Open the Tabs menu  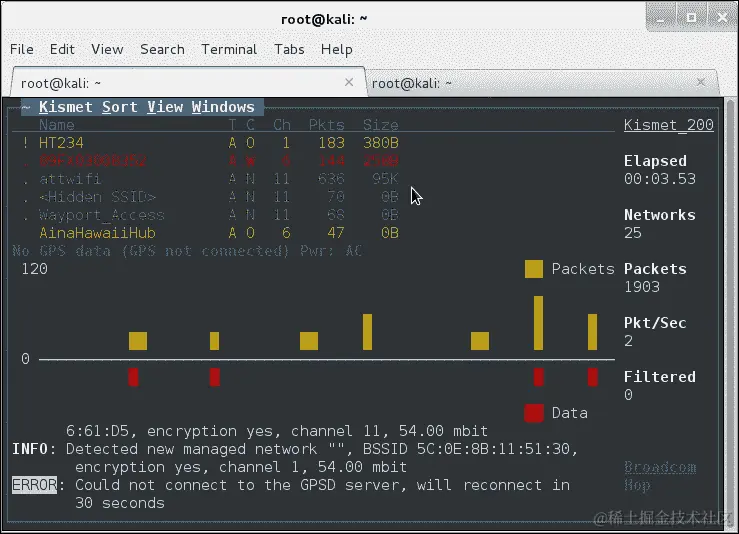click(x=289, y=49)
